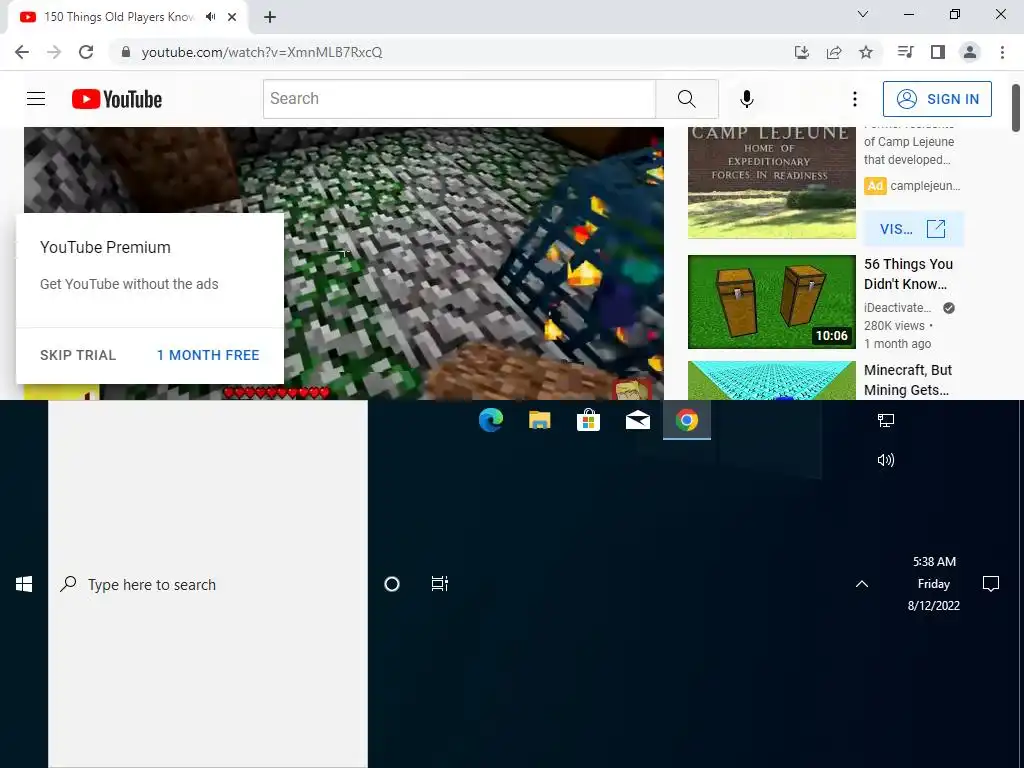The image size is (1024, 768).
Task: Click the Type here to search box
Action: (x=208, y=584)
